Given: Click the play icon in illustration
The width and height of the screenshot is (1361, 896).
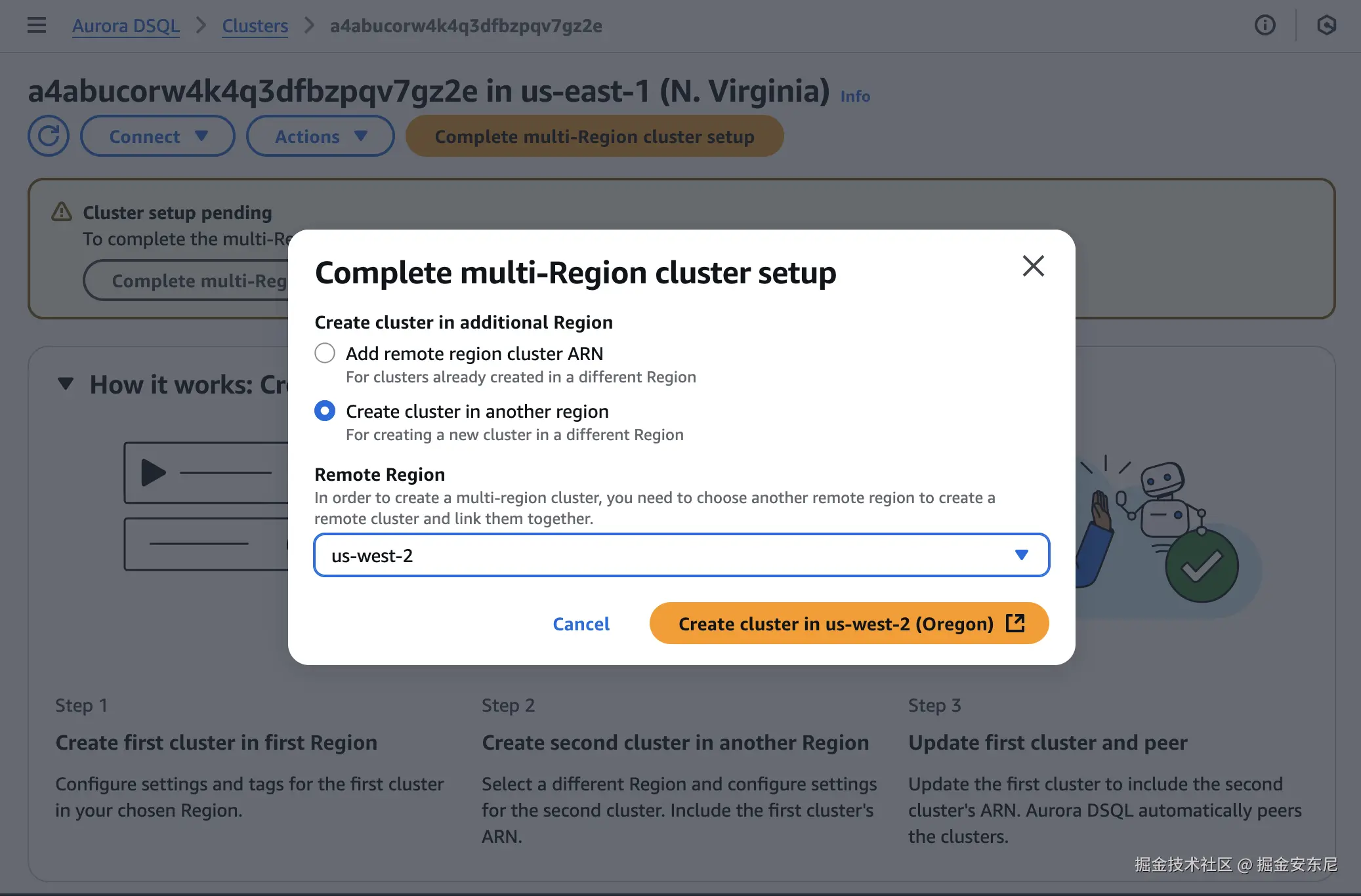Looking at the screenshot, I should tap(154, 472).
